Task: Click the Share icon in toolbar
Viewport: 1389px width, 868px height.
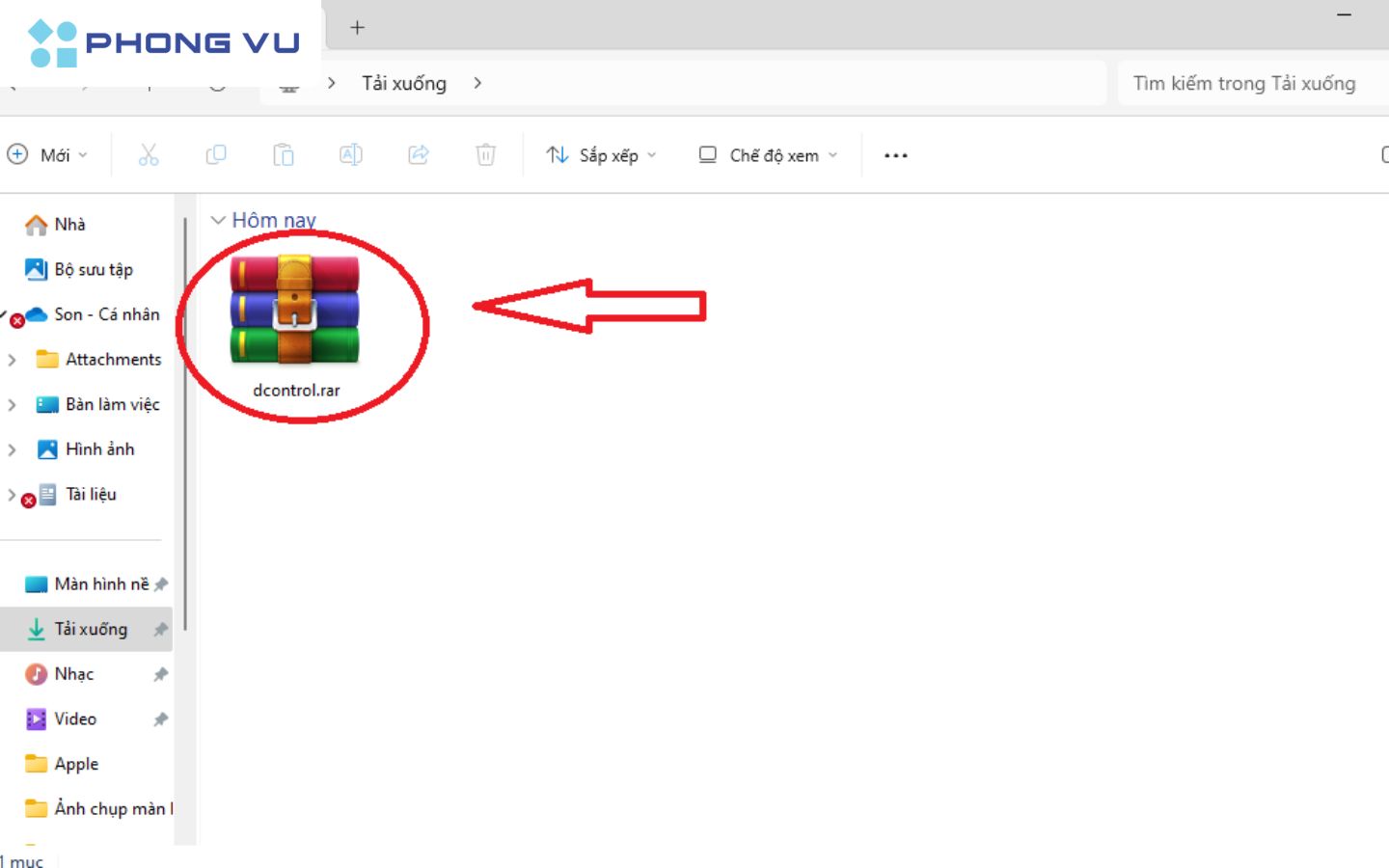Action: (x=419, y=155)
